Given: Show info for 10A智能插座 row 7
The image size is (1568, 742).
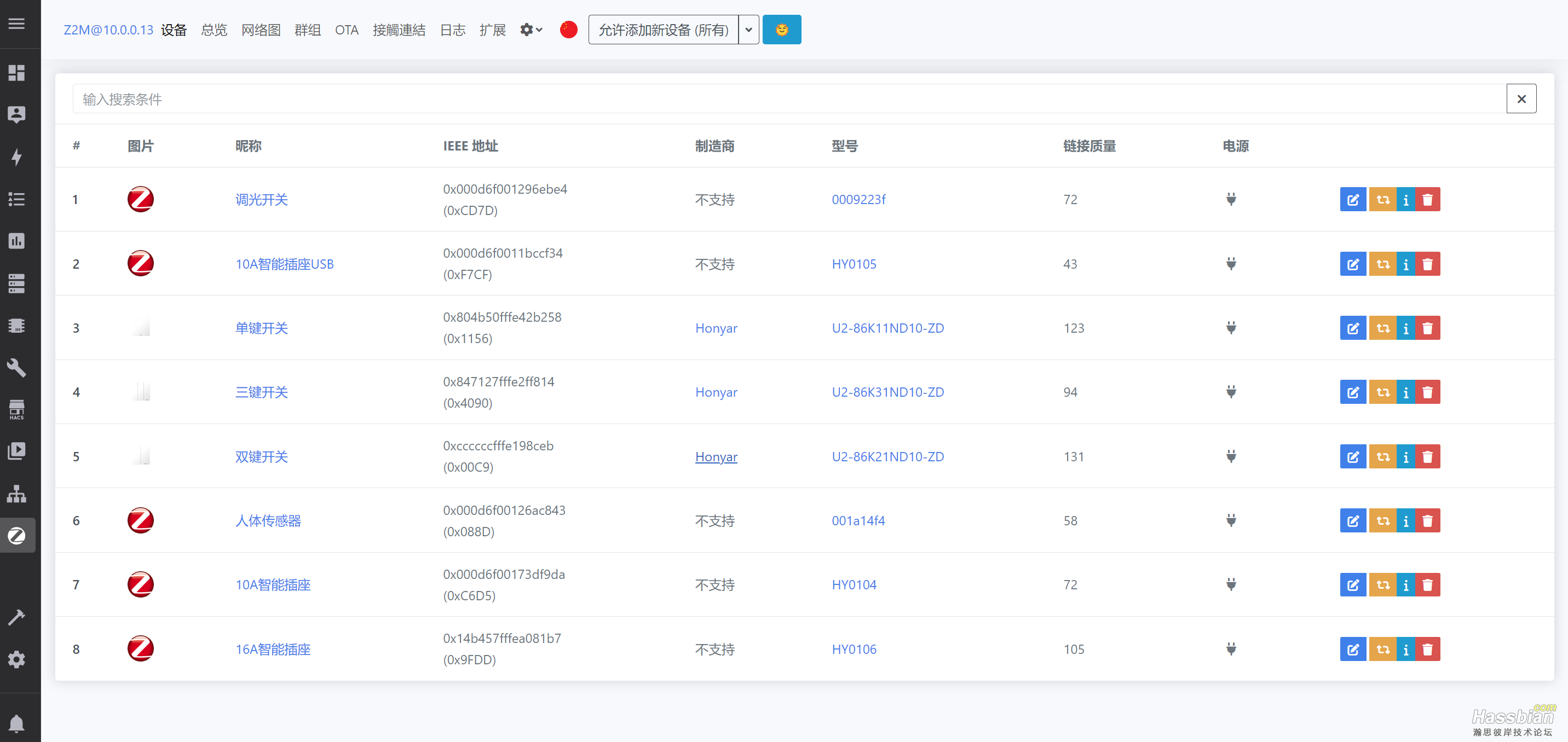Looking at the screenshot, I should pyautogui.click(x=1405, y=585).
